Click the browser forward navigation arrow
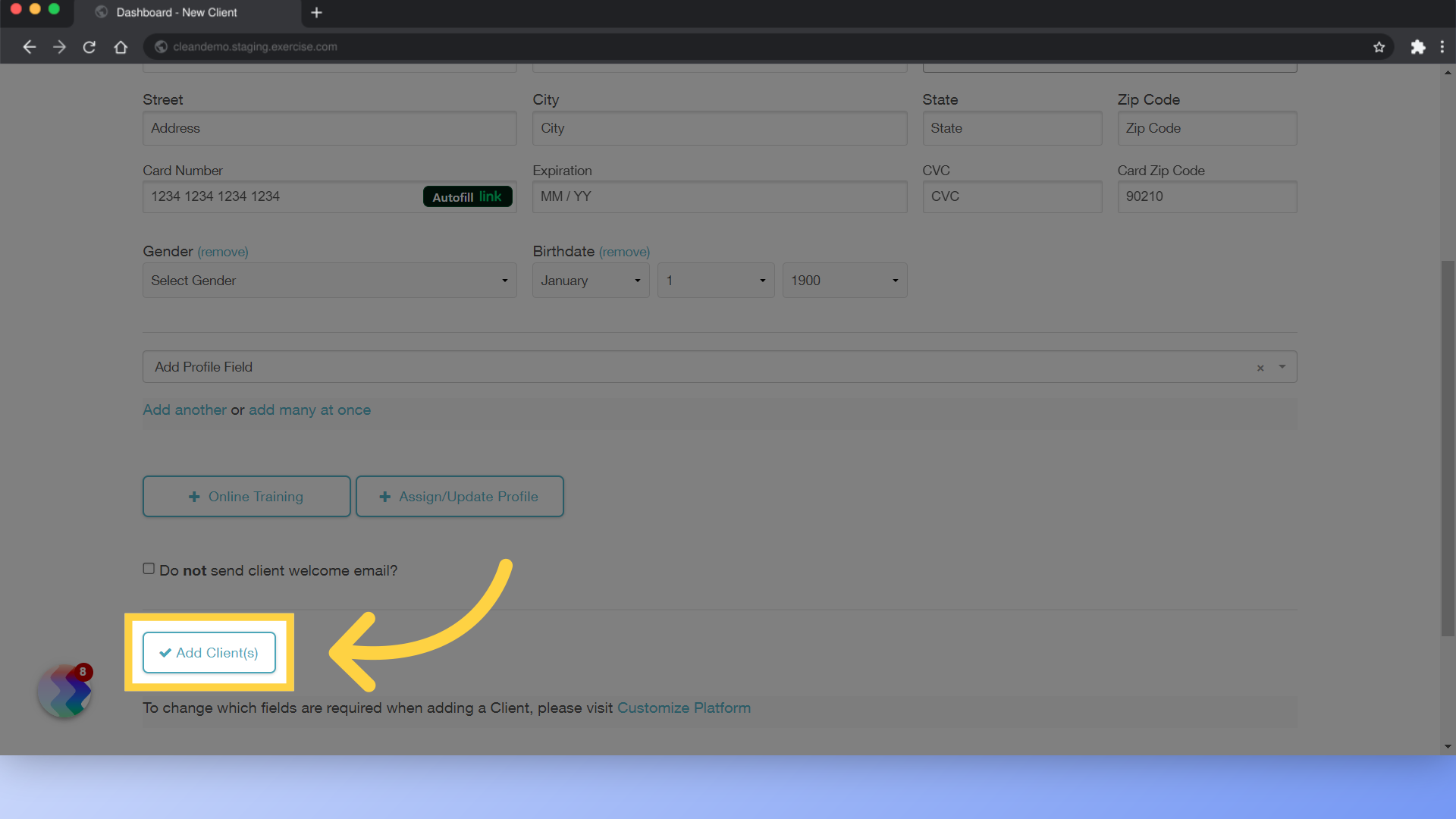This screenshot has width=1456, height=819. point(59,46)
